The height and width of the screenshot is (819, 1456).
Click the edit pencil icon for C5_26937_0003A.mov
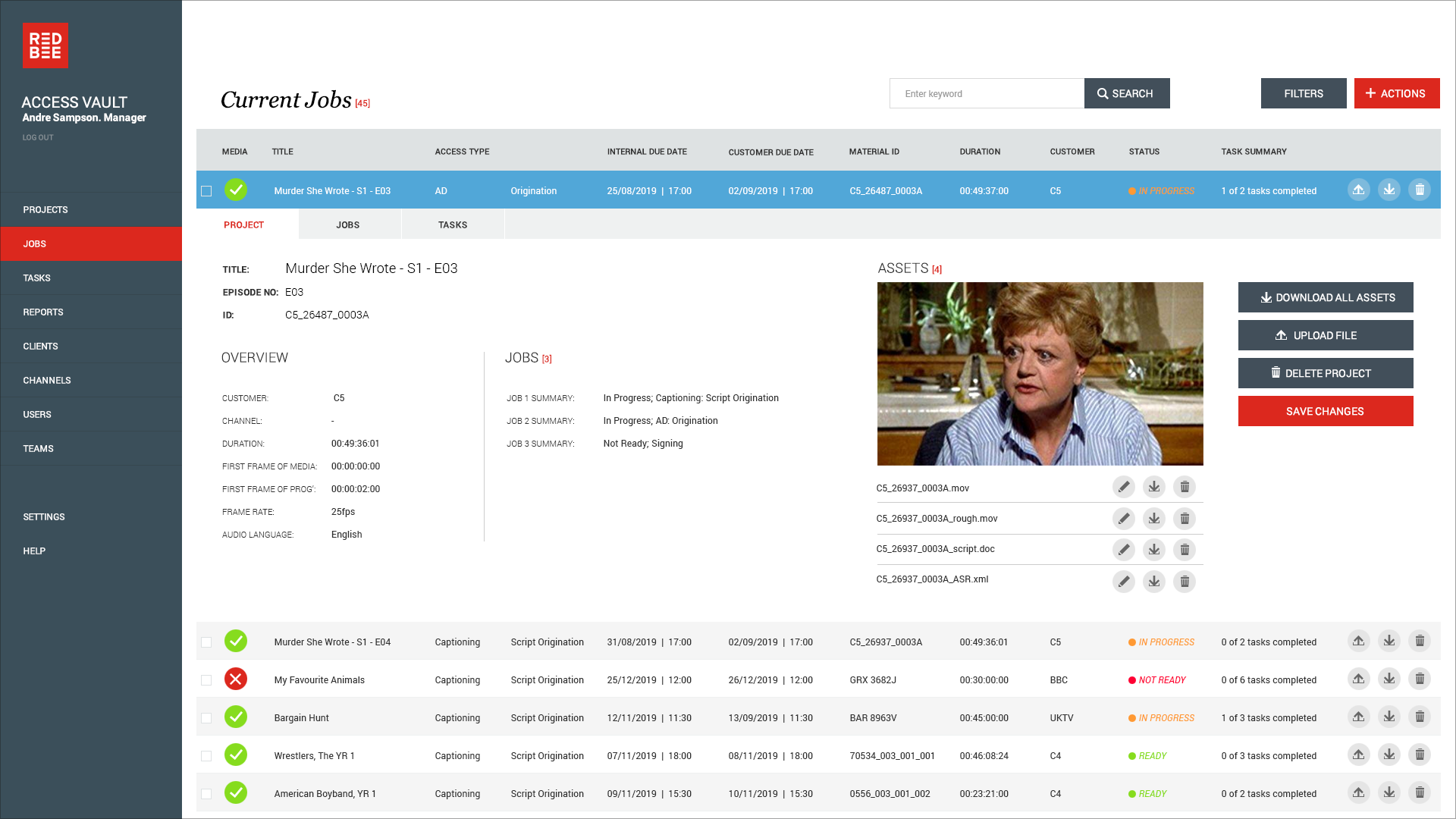1123,487
